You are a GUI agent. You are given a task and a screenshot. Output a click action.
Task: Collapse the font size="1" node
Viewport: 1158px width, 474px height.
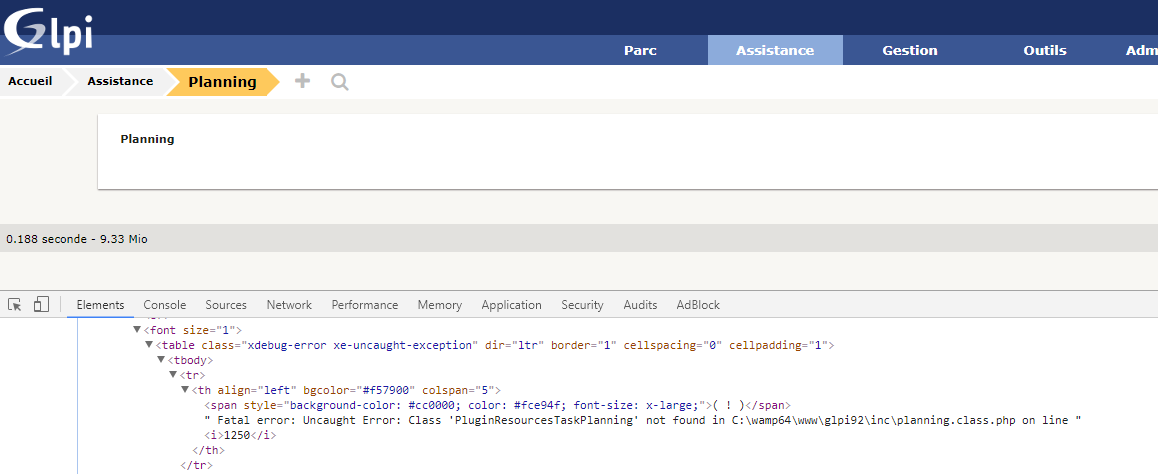point(137,330)
